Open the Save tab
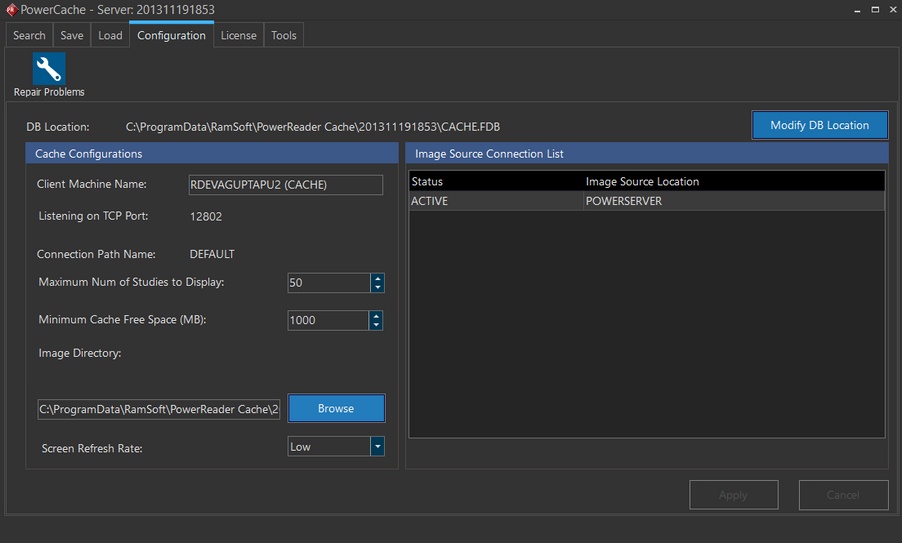902x543 pixels. point(72,35)
